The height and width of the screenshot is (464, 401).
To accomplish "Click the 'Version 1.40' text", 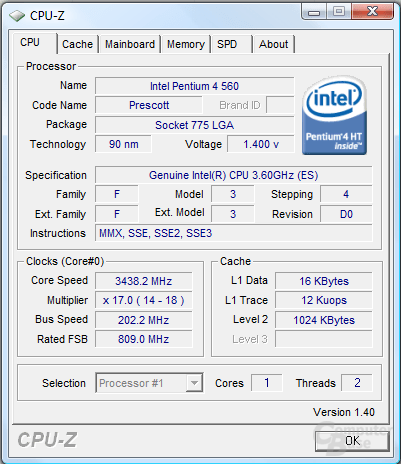I will 344,412.
